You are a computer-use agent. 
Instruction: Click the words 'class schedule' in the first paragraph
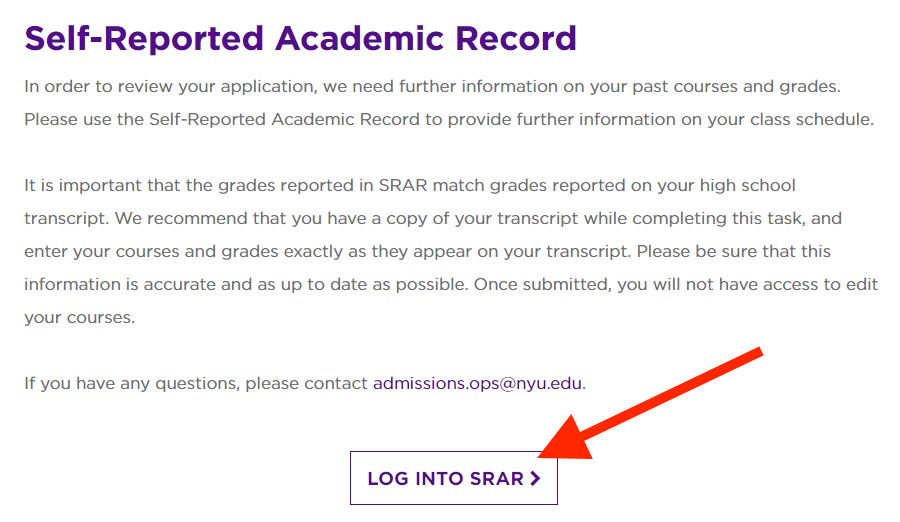[x=817, y=119]
